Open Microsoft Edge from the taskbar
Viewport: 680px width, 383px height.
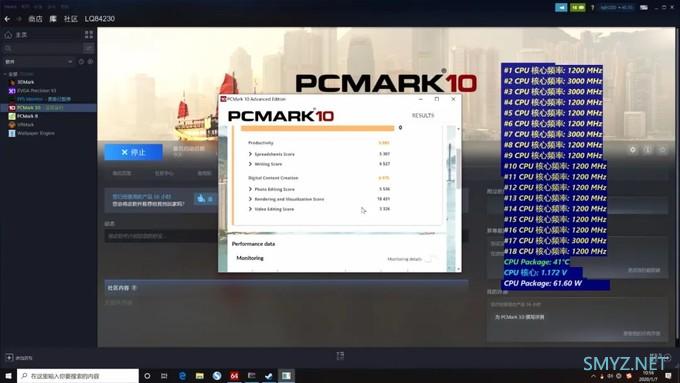tap(182, 376)
